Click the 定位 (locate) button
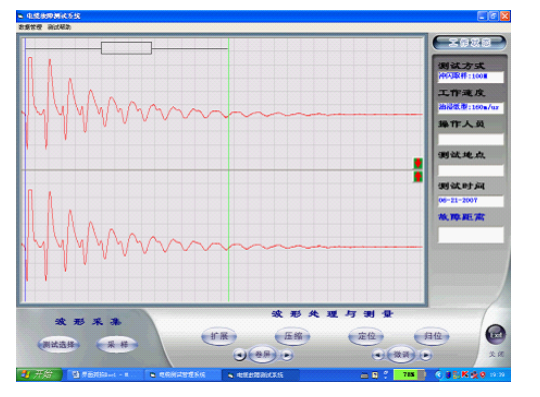This screenshot has width=540, height=397. (366, 336)
